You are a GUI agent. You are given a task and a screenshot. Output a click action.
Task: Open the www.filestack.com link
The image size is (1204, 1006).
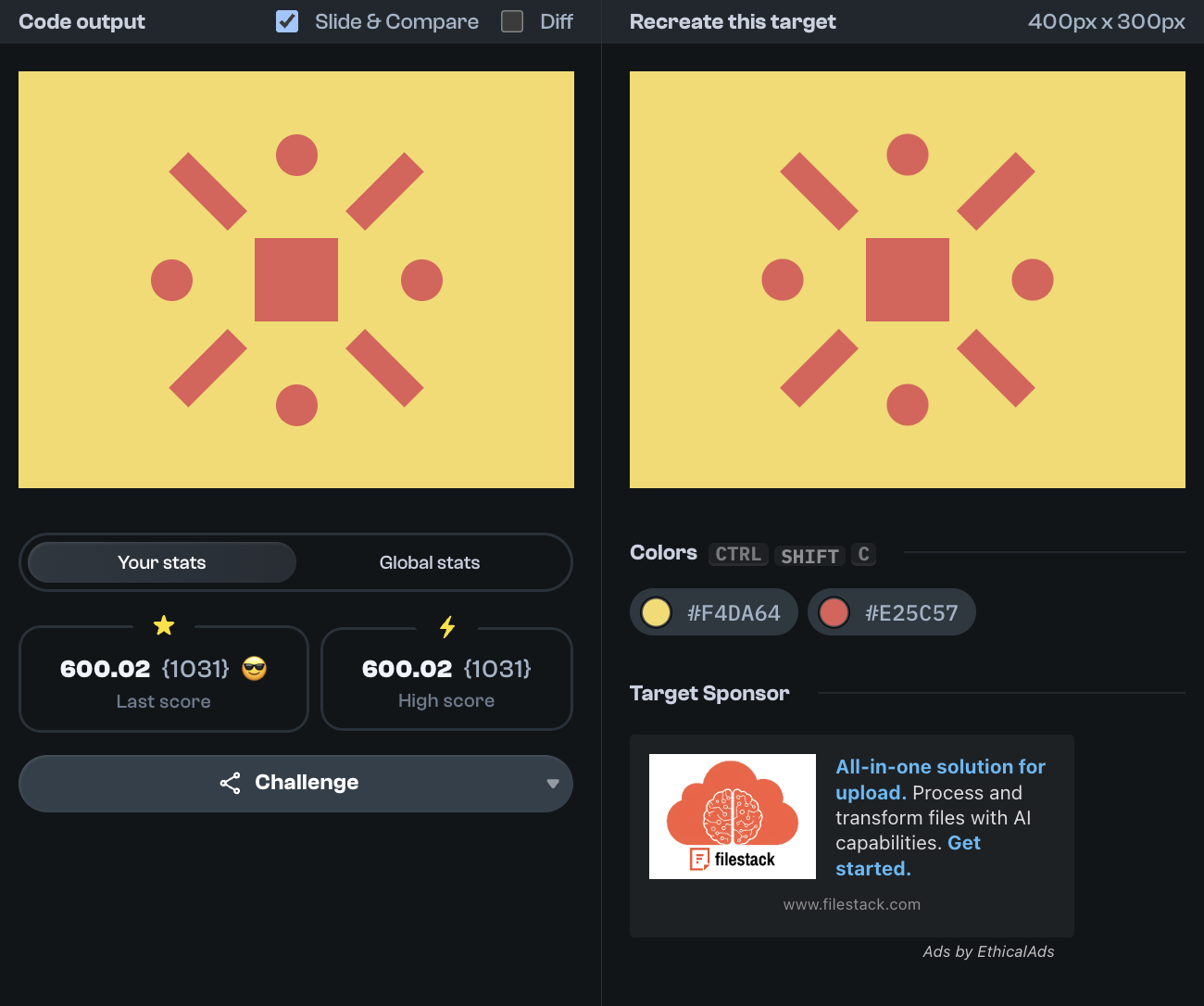pos(851,904)
